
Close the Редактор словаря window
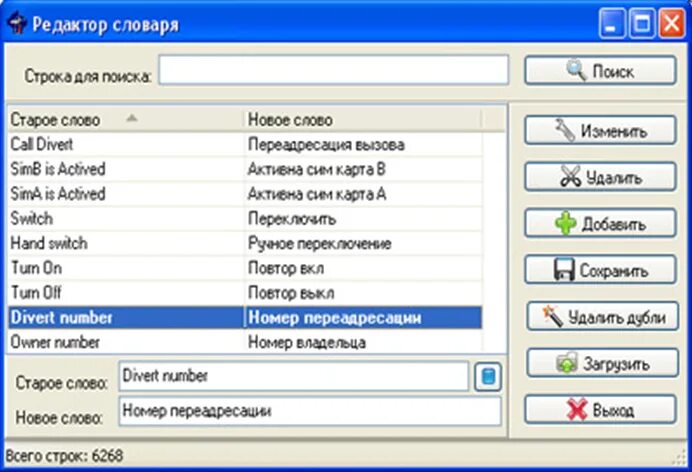pyautogui.click(x=672, y=23)
